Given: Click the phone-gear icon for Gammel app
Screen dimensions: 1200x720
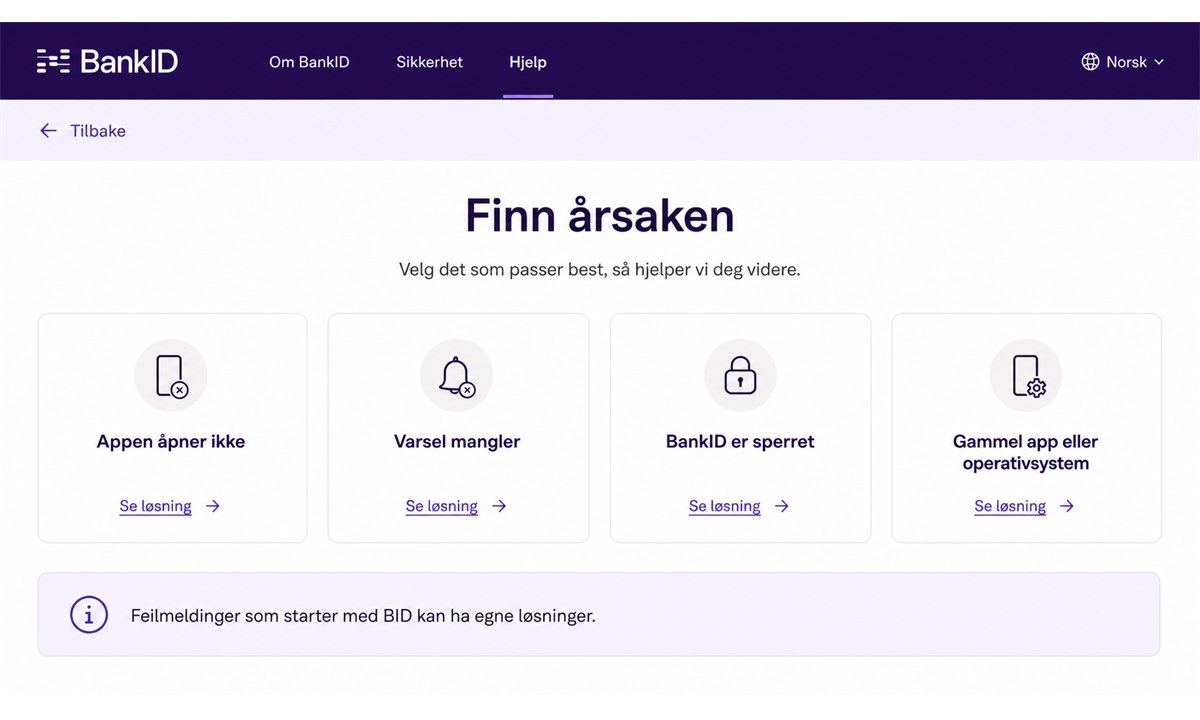Looking at the screenshot, I should pyautogui.click(x=1026, y=375).
